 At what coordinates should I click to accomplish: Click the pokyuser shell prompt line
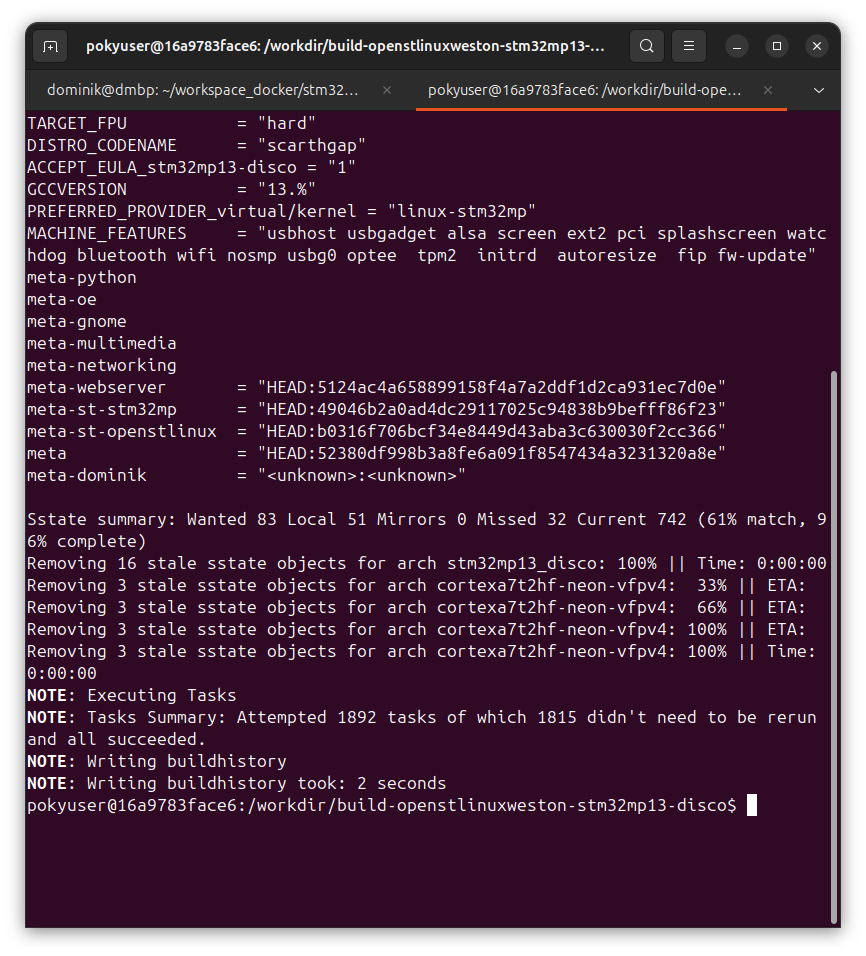(392, 805)
